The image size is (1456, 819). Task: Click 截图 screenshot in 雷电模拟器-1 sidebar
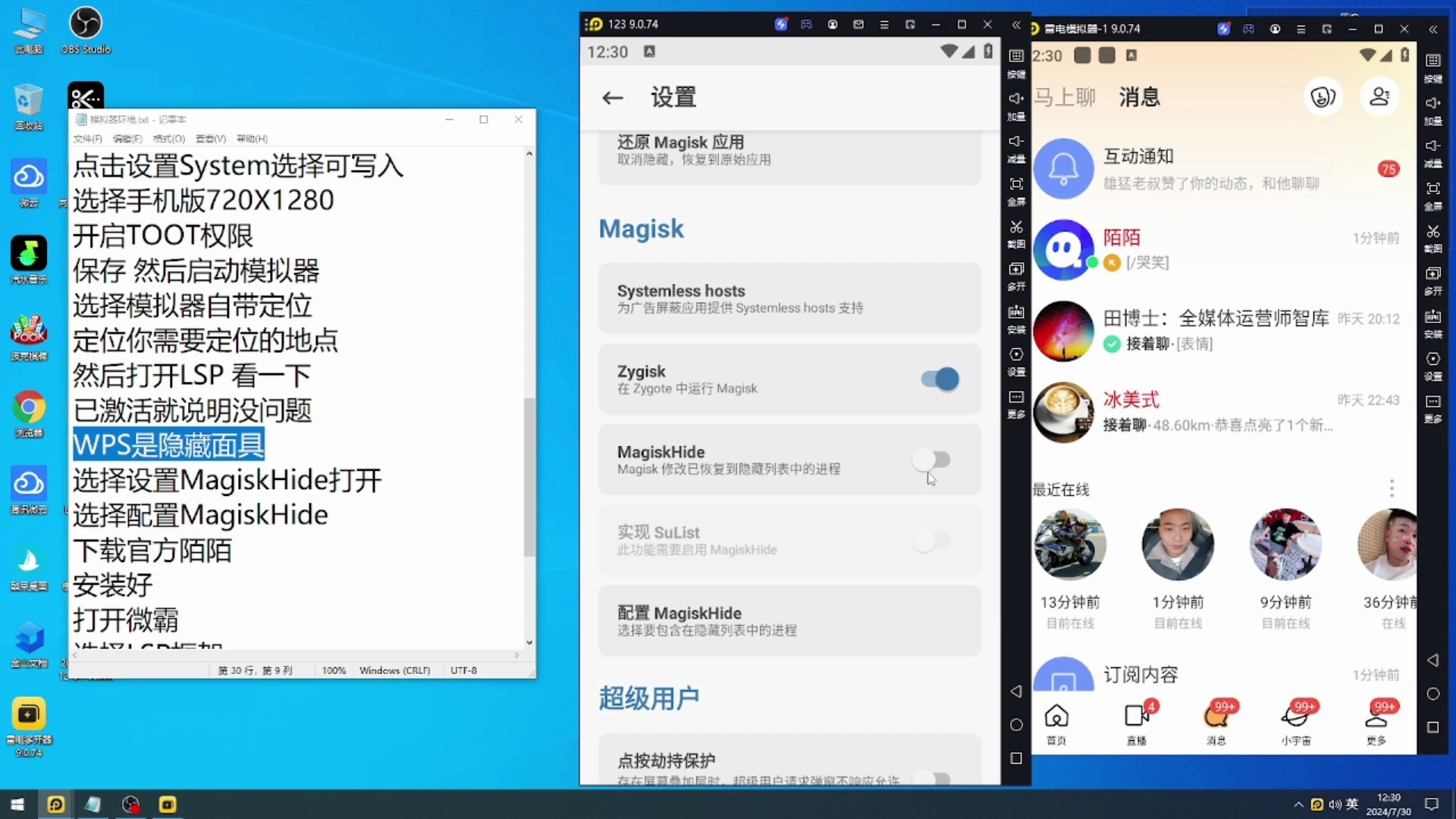click(1432, 237)
